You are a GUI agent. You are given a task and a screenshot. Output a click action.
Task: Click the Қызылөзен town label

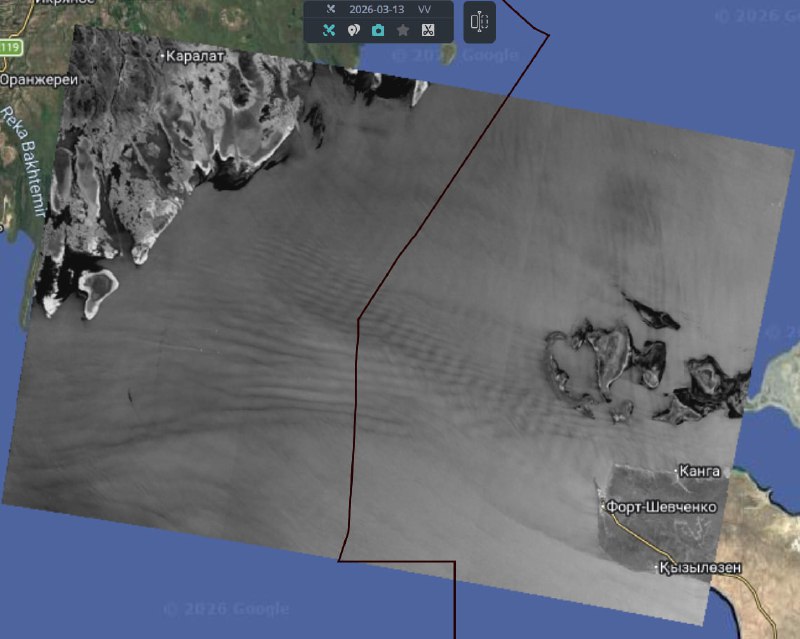click(700, 568)
